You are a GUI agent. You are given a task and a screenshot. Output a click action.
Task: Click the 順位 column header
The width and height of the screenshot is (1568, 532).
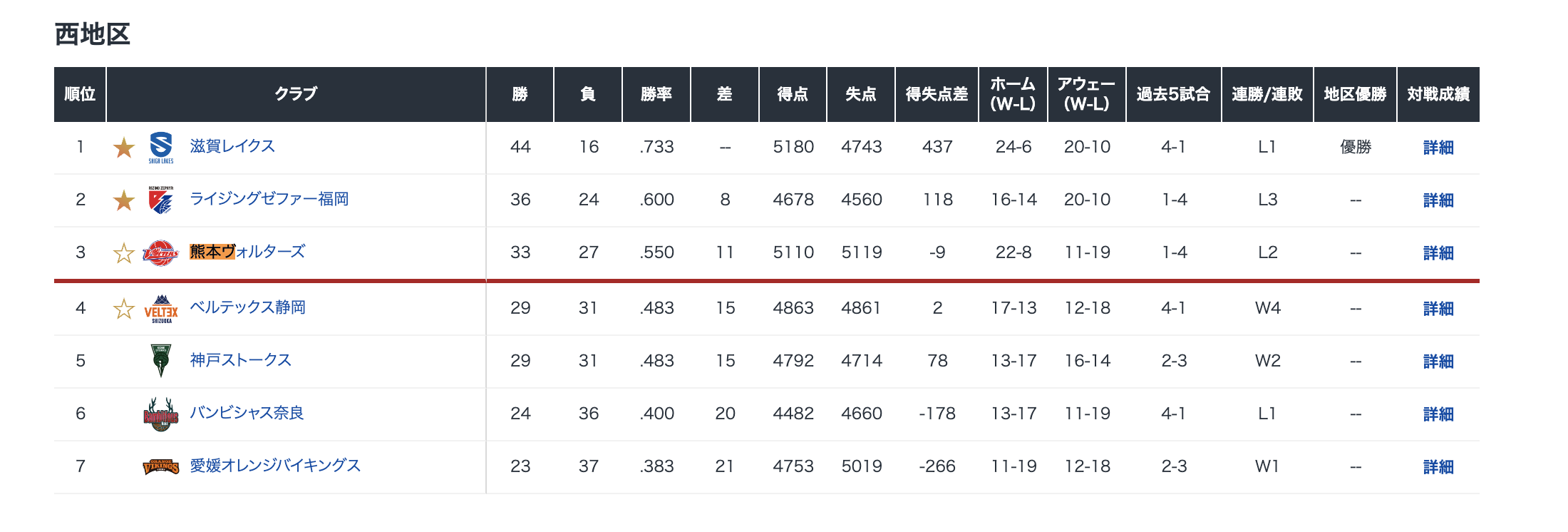point(80,94)
